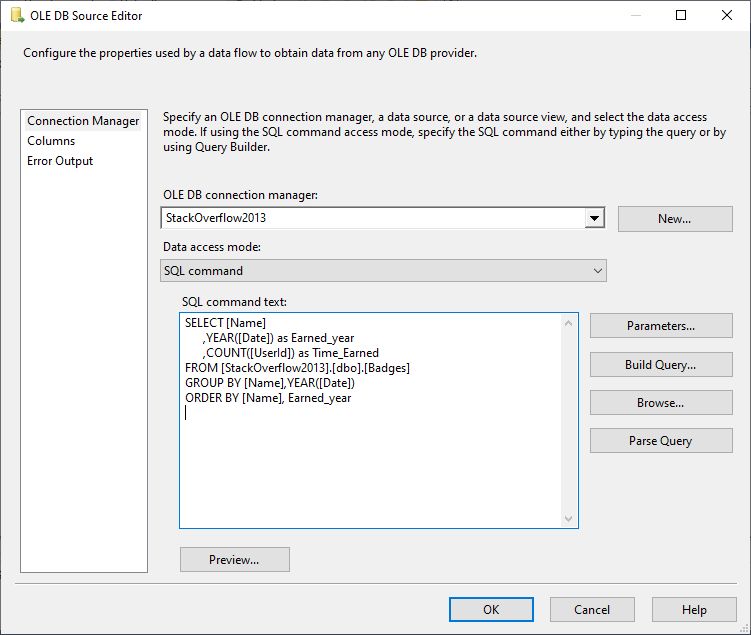Minimize the OLE DB Source Editor window
Image resolution: width=751 pixels, height=635 pixels.
click(x=636, y=16)
